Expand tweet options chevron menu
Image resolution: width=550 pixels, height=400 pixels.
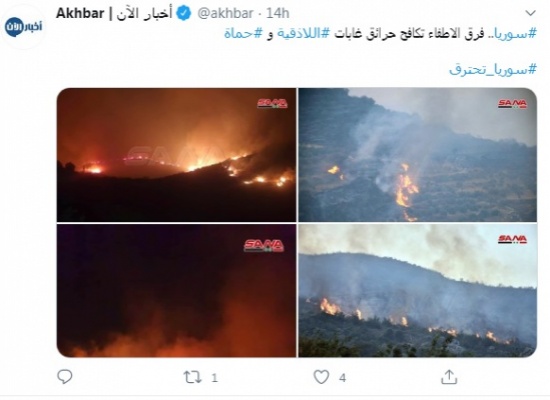pyautogui.click(x=531, y=13)
